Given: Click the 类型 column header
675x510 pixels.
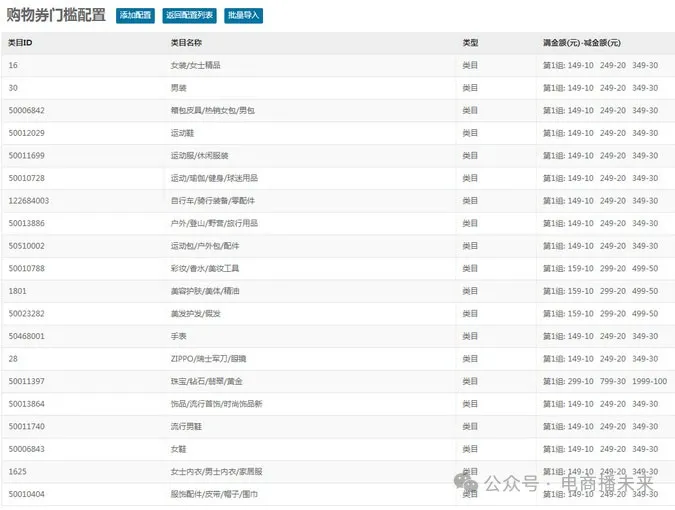Looking at the screenshot, I should [470, 43].
